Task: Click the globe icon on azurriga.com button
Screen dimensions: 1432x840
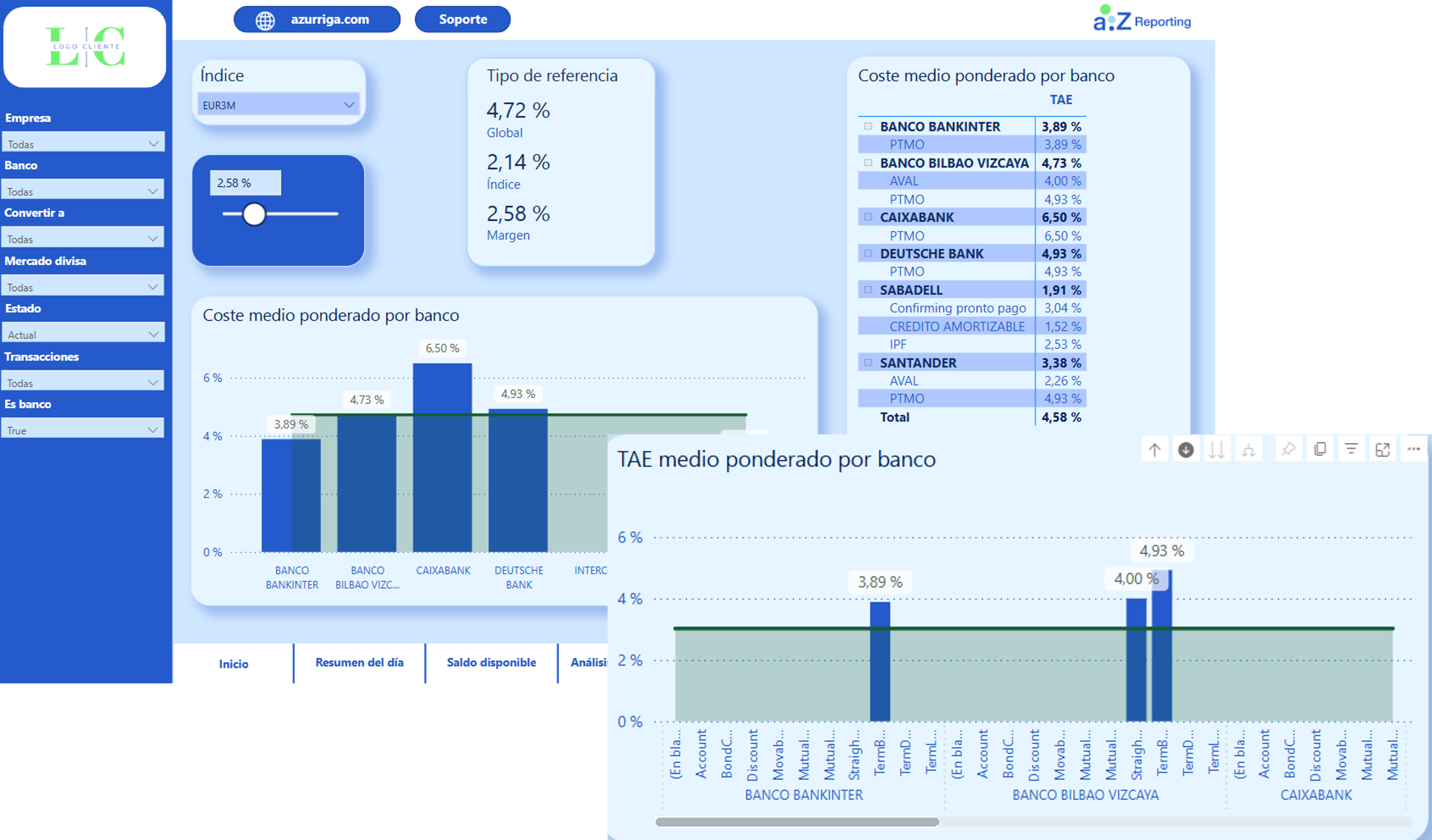Action: (265, 20)
